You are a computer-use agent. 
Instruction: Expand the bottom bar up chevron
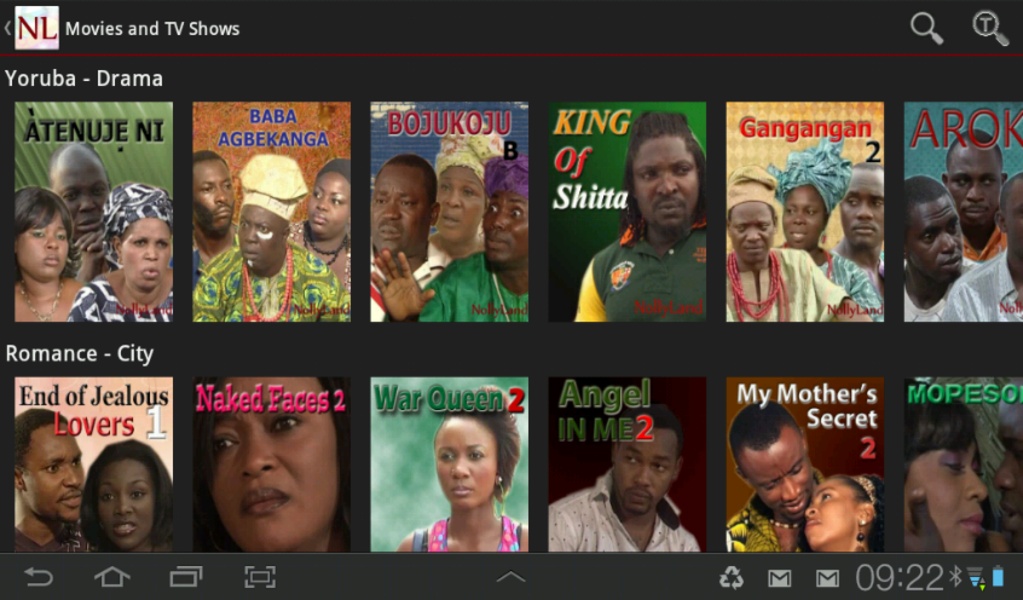coord(511,577)
